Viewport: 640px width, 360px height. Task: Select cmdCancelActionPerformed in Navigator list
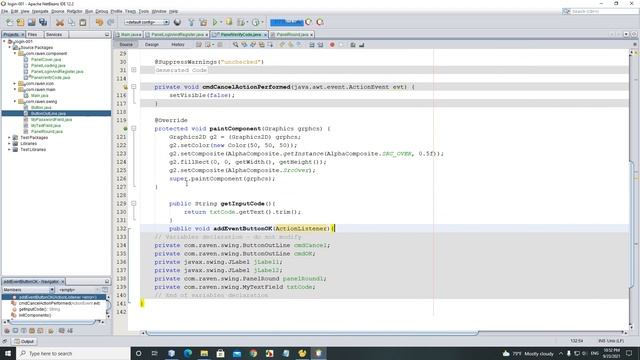tap(59, 303)
